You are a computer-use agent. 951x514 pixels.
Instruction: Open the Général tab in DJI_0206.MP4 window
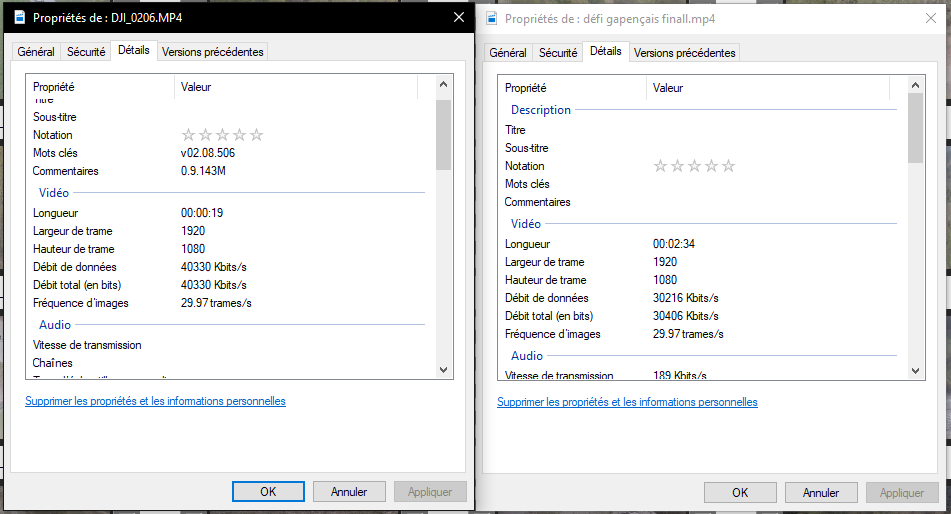click(36, 52)
